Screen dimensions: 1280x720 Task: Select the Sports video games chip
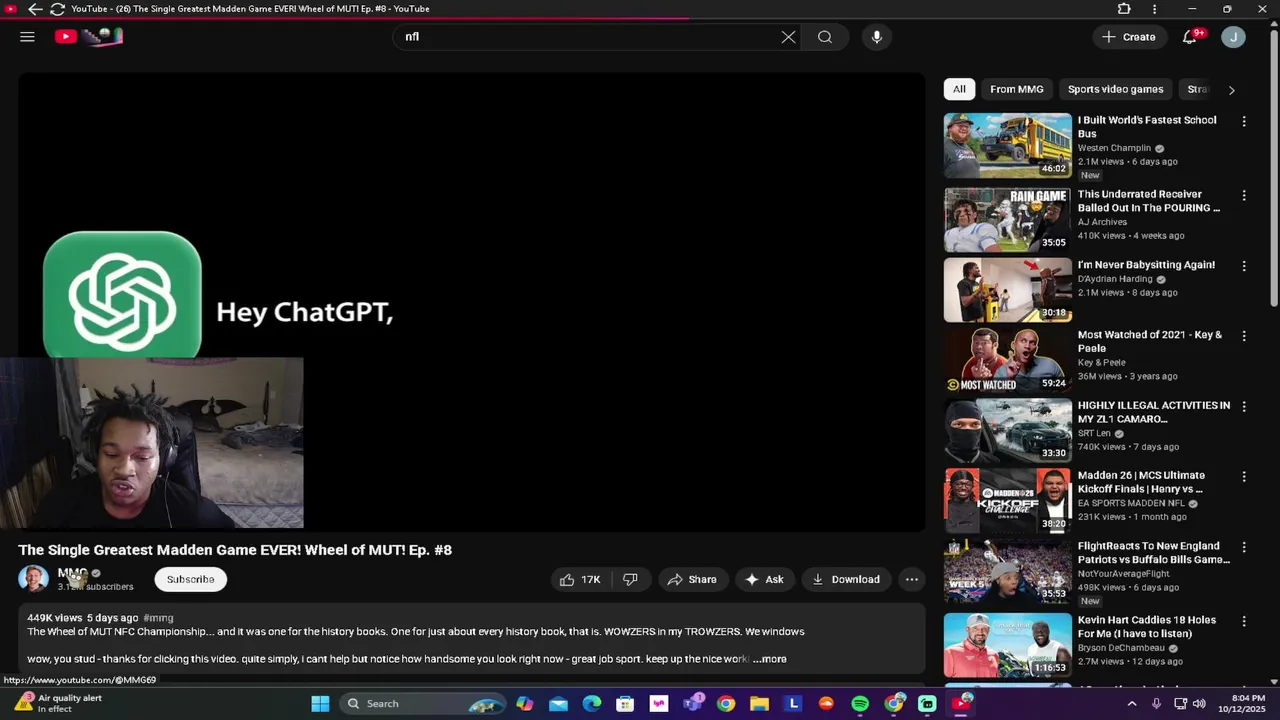[x=1115, y=89]
